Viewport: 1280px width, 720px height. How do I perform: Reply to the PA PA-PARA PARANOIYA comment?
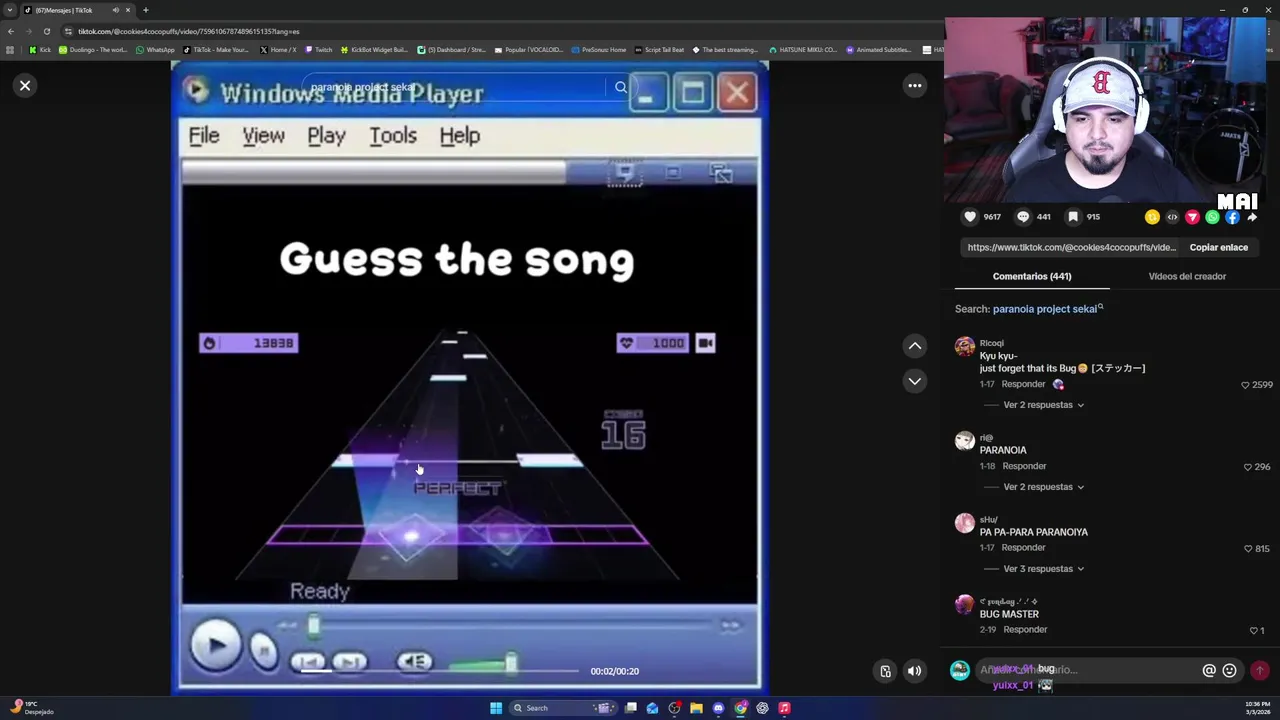pyautogui.click(x=1023, y=548)
